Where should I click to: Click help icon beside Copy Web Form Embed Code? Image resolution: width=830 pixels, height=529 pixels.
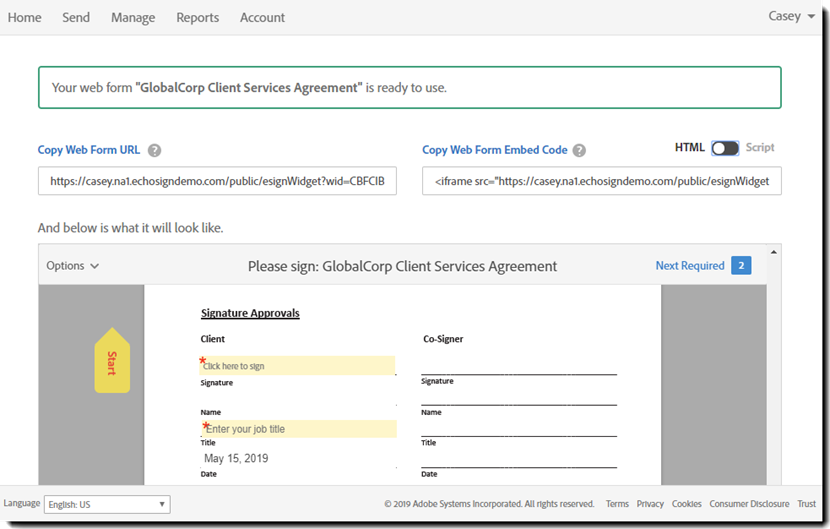579,151
